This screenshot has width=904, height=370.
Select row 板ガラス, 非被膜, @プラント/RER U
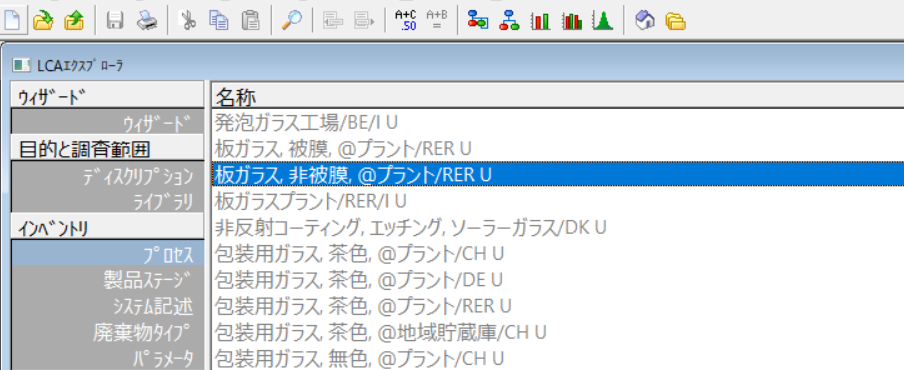point(558,174)
